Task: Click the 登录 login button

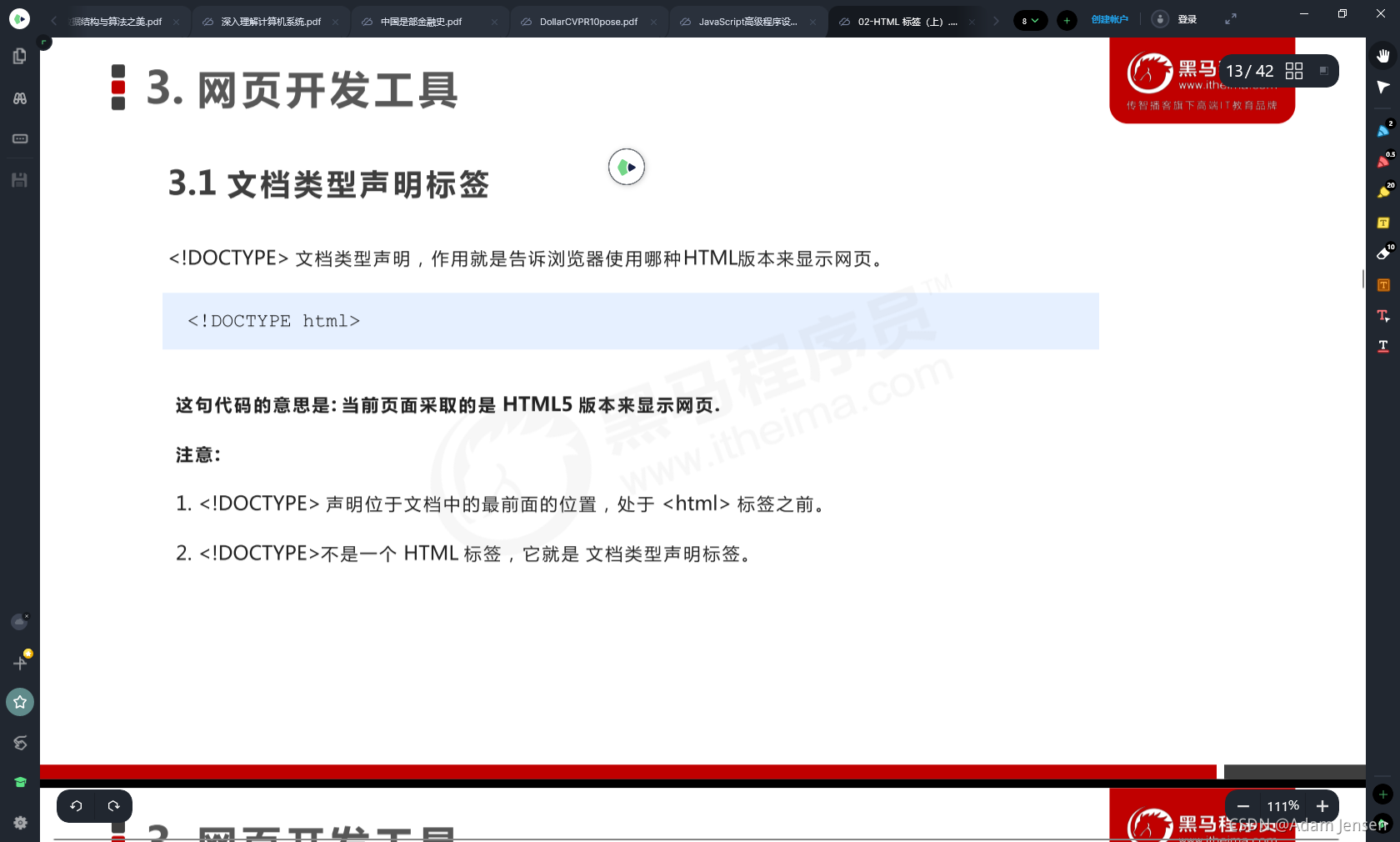Action: coord(1187,19)
